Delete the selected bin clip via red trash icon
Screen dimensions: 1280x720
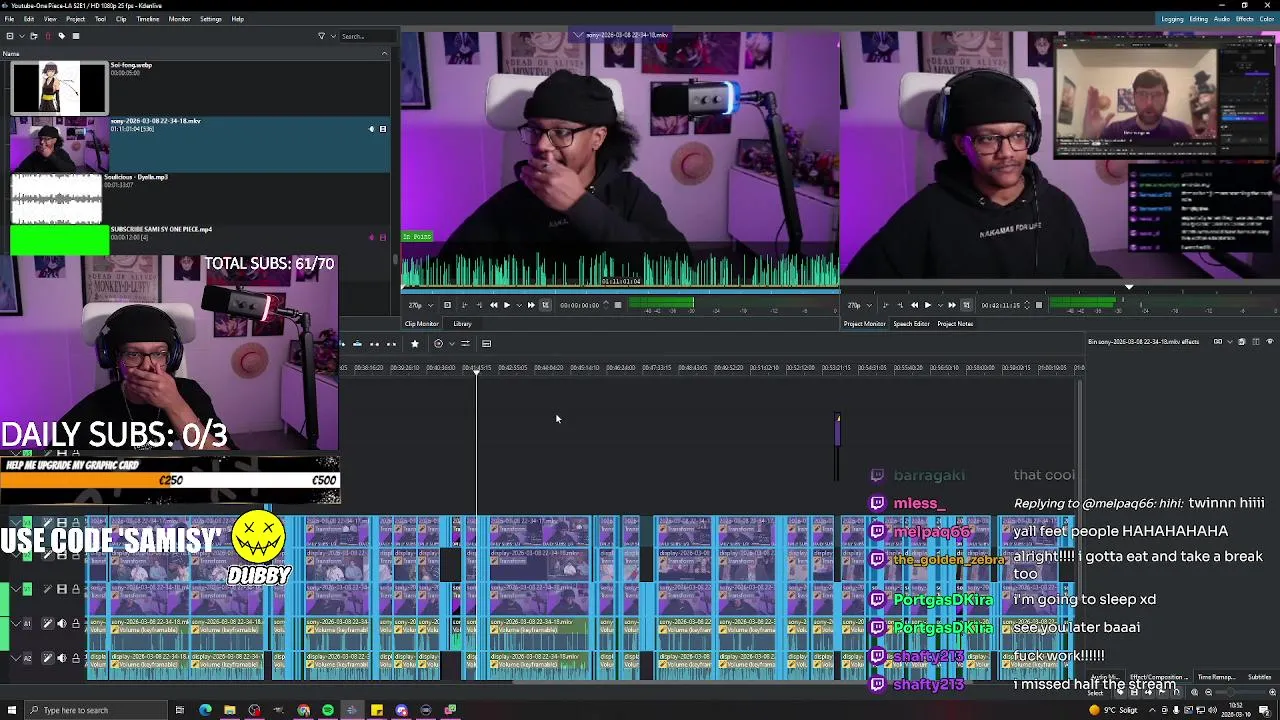coord(47,36)
